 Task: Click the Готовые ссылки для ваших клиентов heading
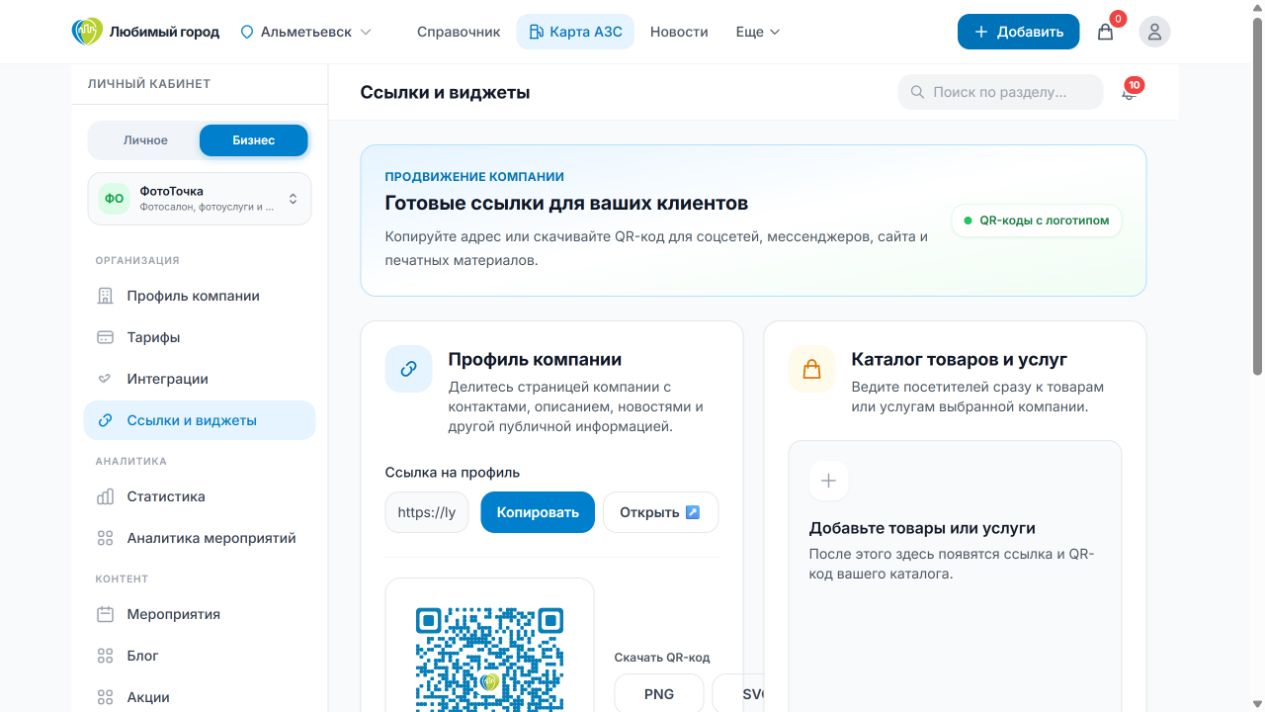pos(567,203)
